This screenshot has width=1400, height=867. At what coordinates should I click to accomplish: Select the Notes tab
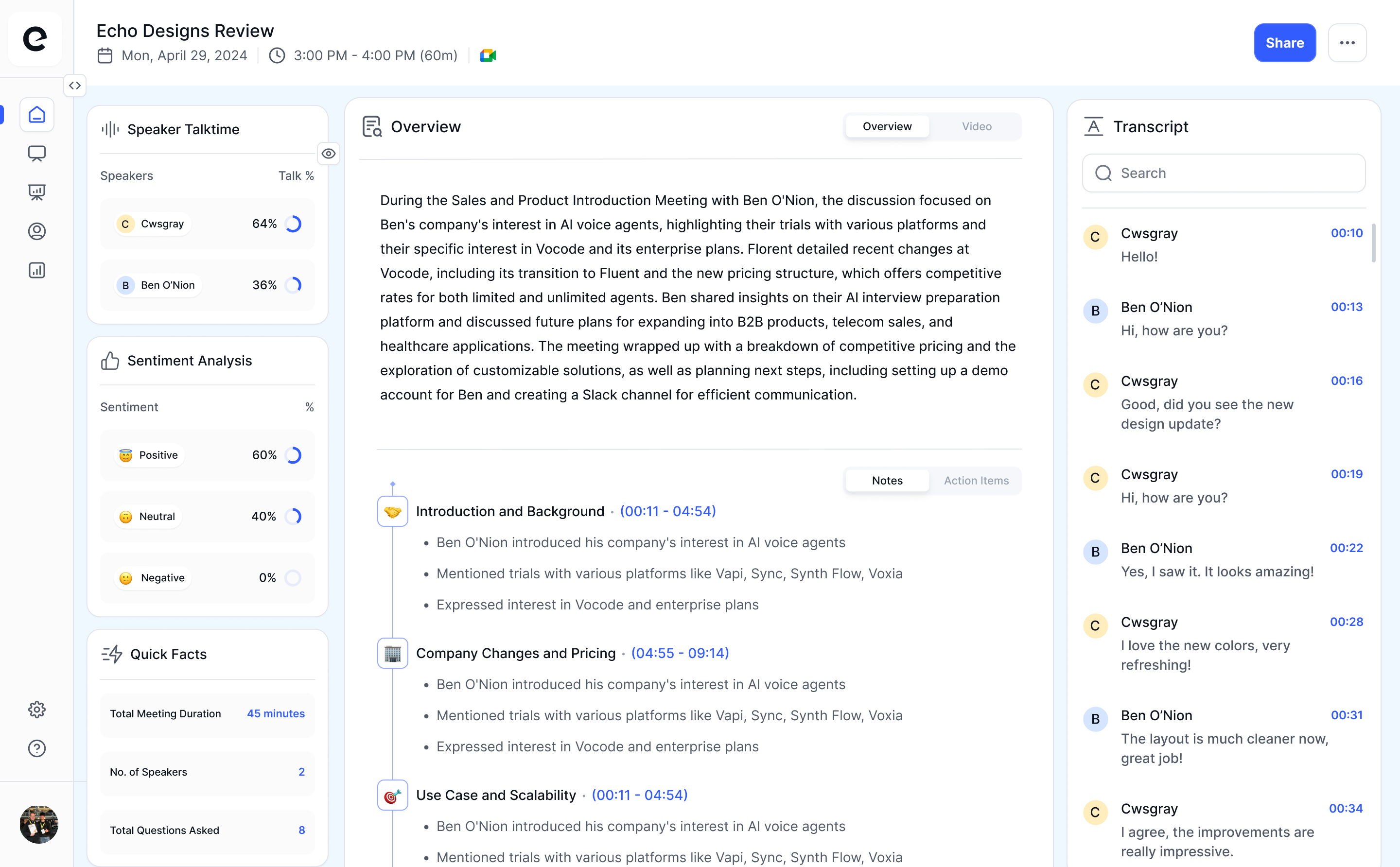[887, 481]
